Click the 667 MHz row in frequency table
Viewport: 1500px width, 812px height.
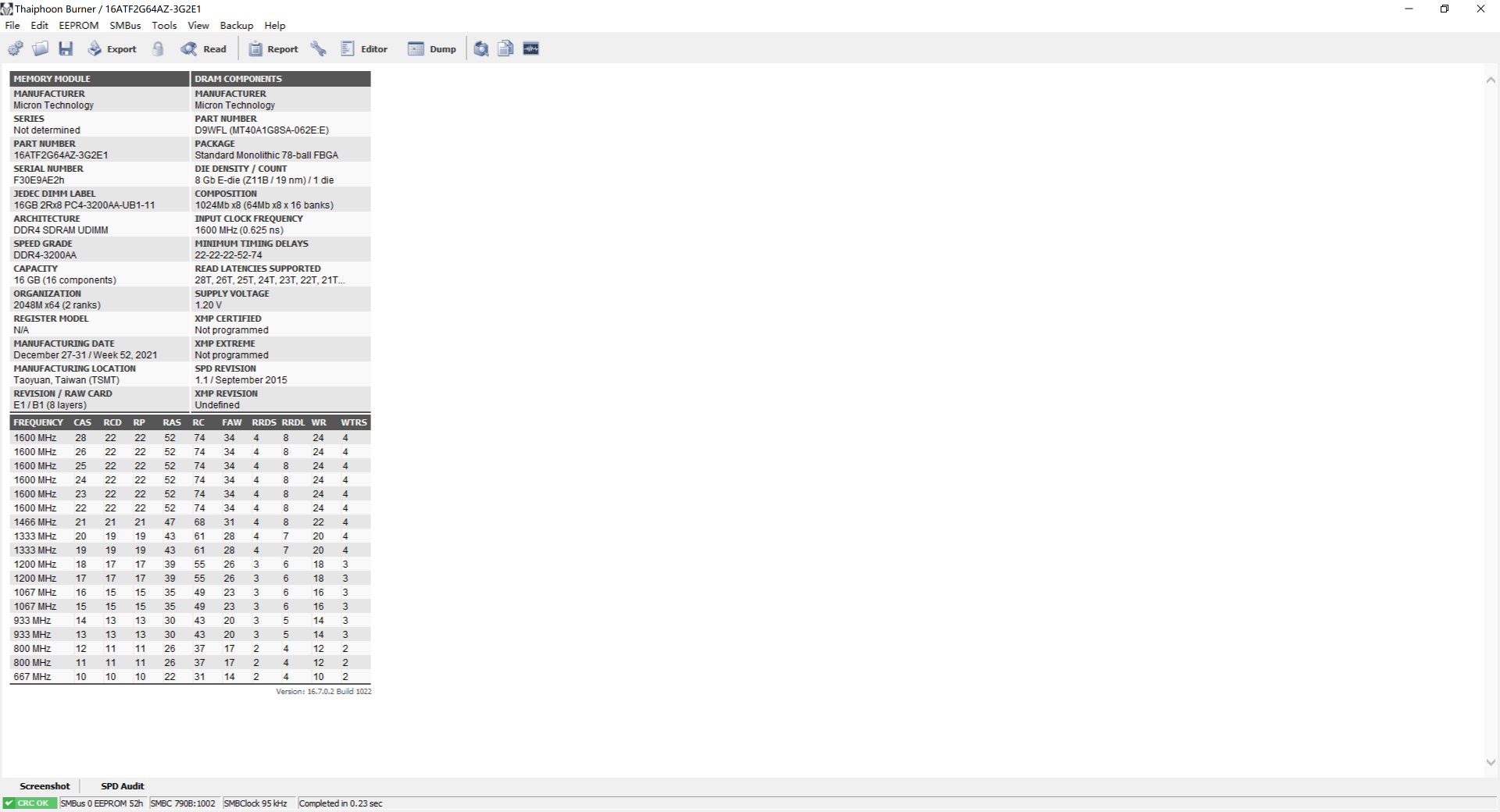point(190,677)
